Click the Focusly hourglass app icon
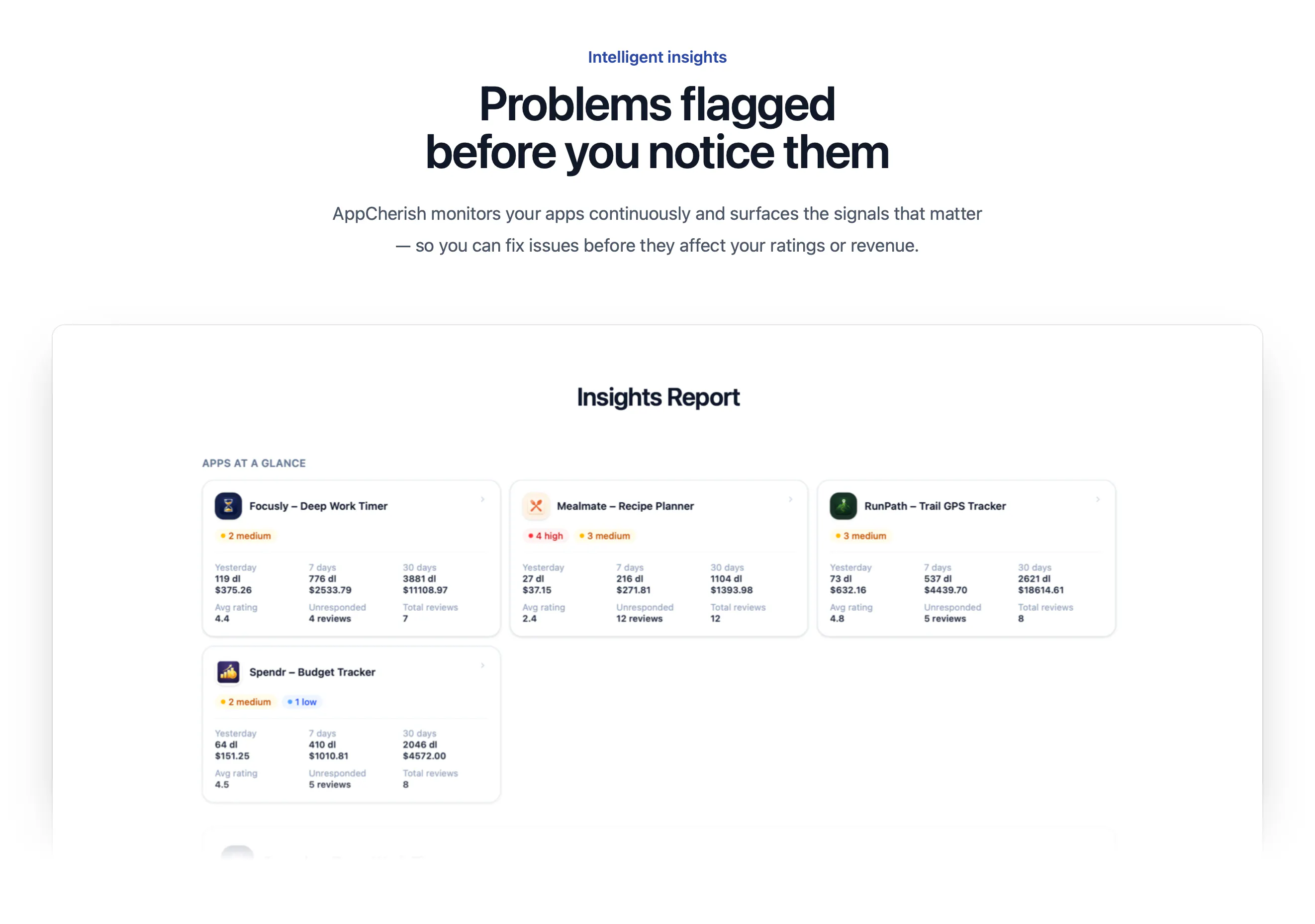 [x=228, y=506]
